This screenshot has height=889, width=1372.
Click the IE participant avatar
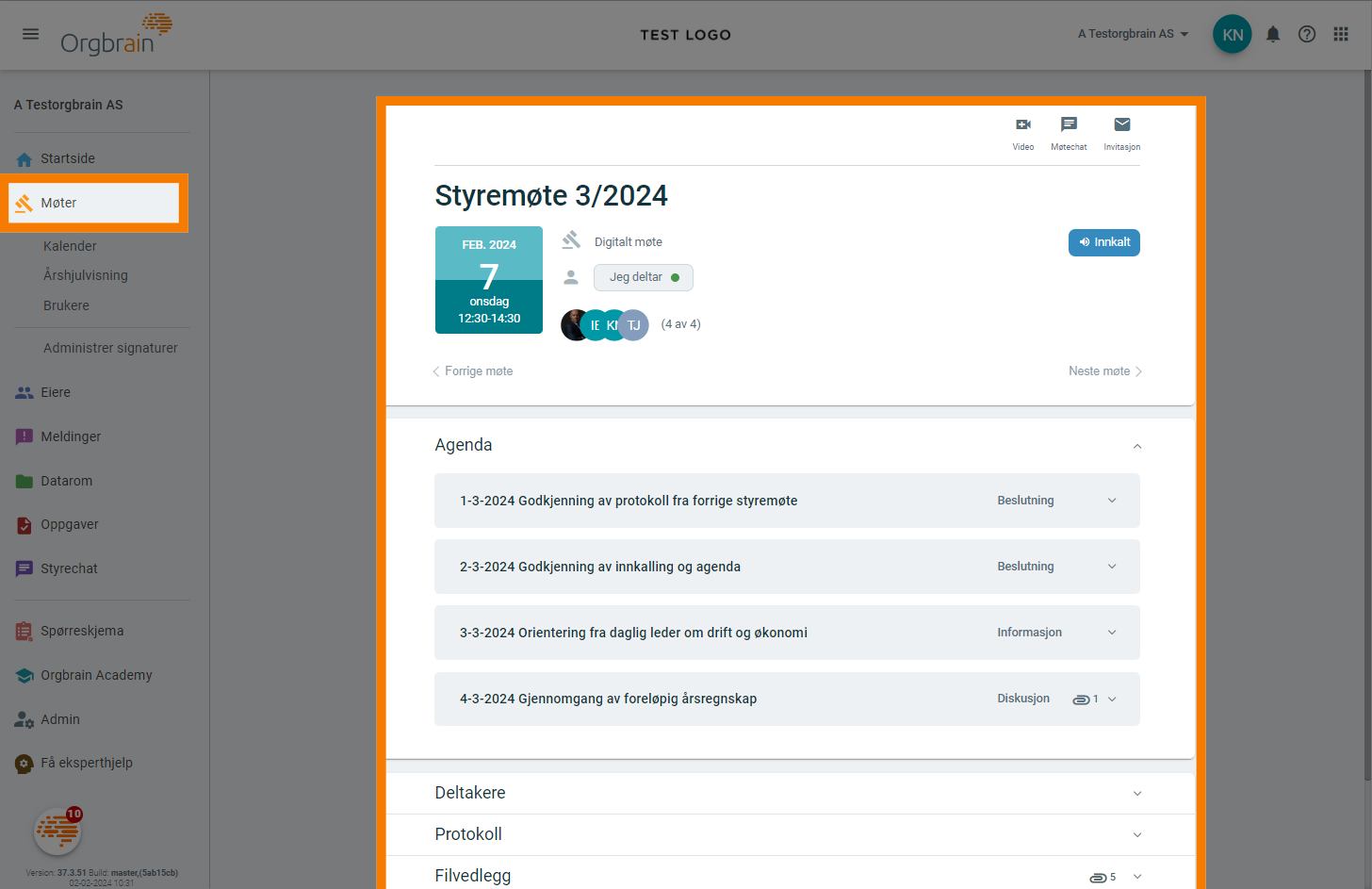pyautogui.click(x=593, y=324)
